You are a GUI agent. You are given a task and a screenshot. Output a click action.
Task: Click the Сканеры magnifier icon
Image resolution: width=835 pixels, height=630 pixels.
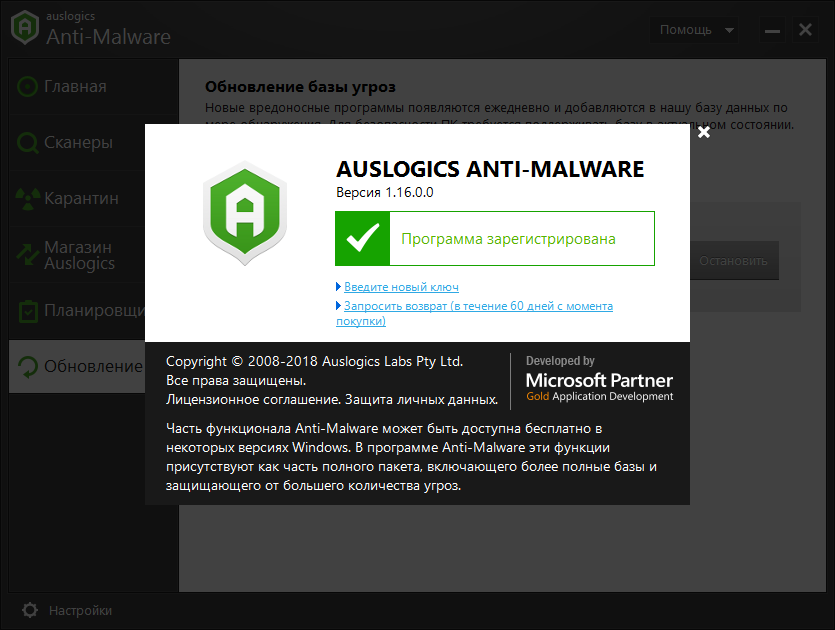pos(28,143)
